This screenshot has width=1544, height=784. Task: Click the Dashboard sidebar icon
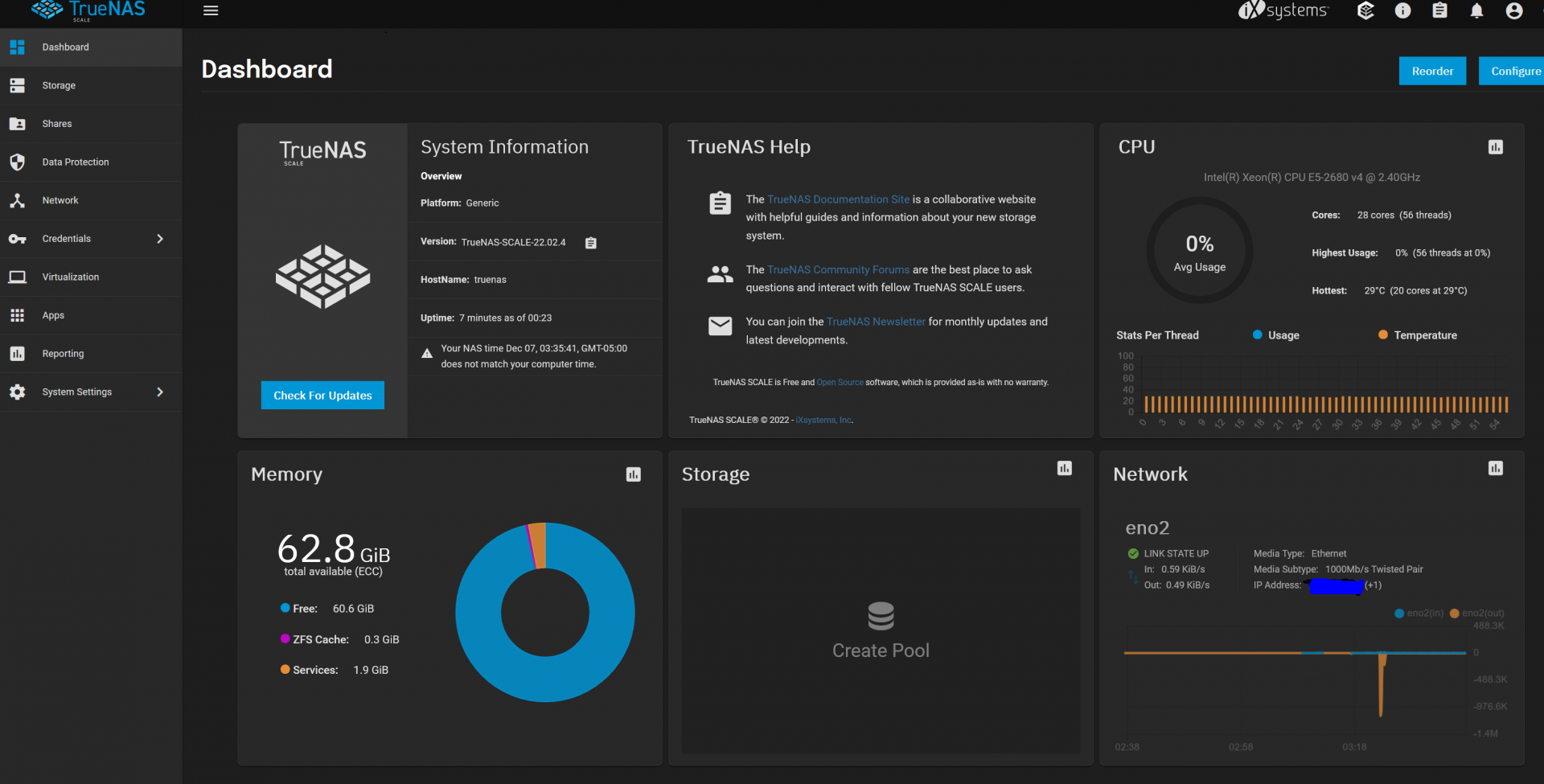tap(17, 47)
